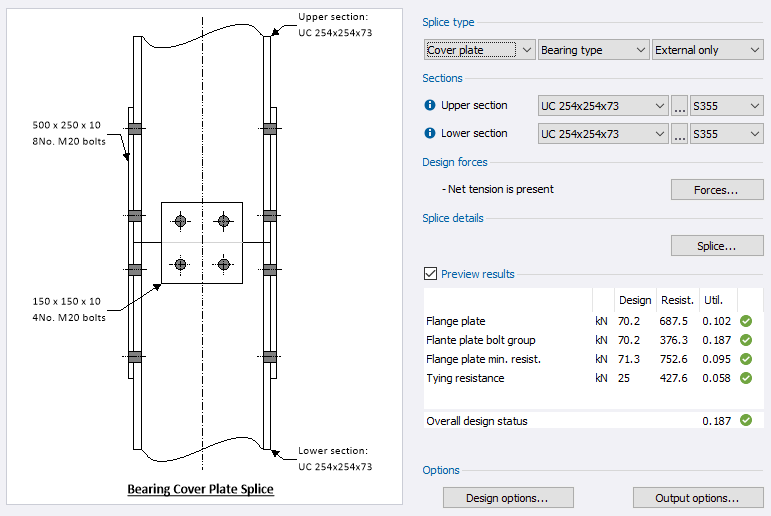The width and height of the screenshot is (771, 516).
Task: Select the Tying resistance row label
Action: (465, 378)
